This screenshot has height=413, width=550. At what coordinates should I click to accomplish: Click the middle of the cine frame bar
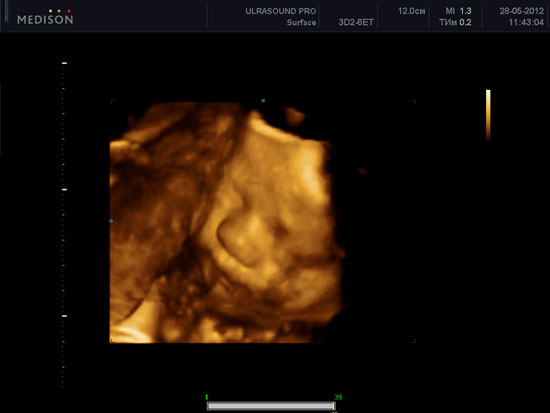click(271, 406)
